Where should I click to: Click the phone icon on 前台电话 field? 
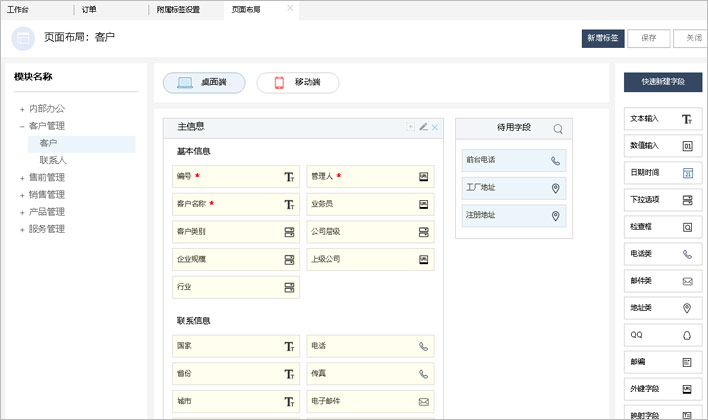pyautogui.click(x=555, y=160)
